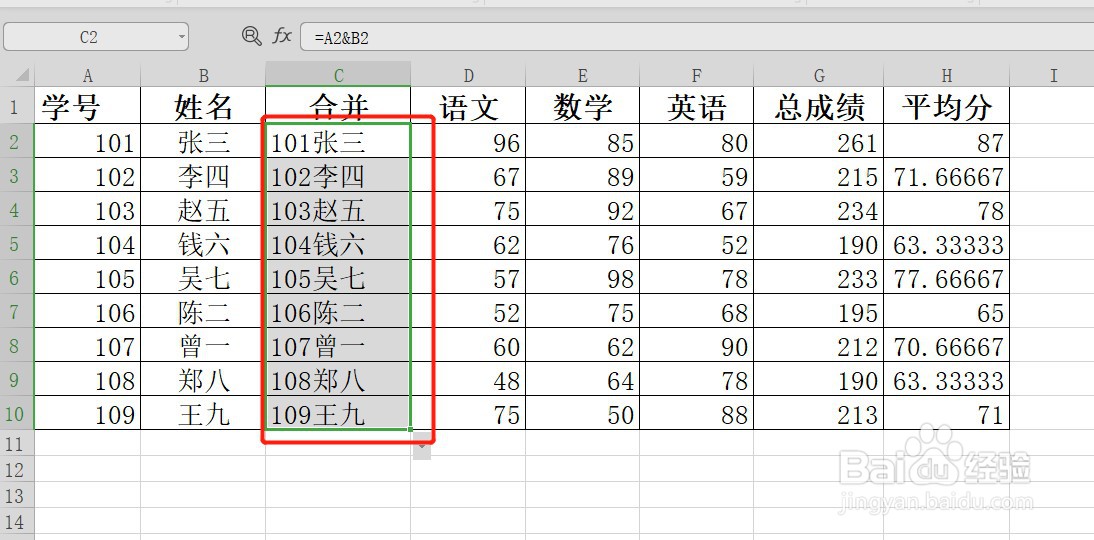This screenshot has height=540, width=1094.
Task: Click 英语 score 59
Action: click(x=696, y=176)
